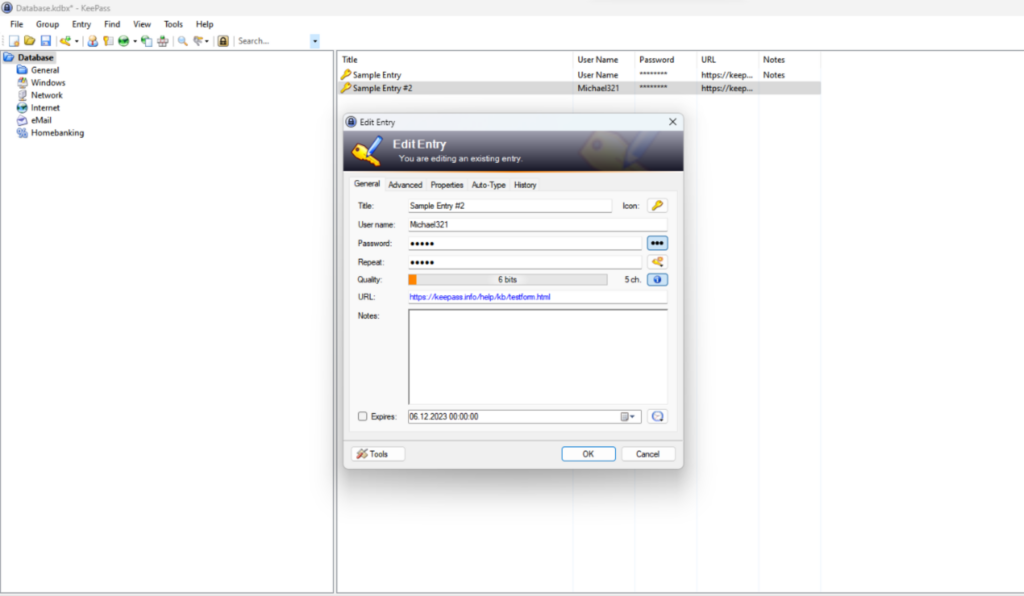
Task: Select the Network group
Action: point(46,95)
